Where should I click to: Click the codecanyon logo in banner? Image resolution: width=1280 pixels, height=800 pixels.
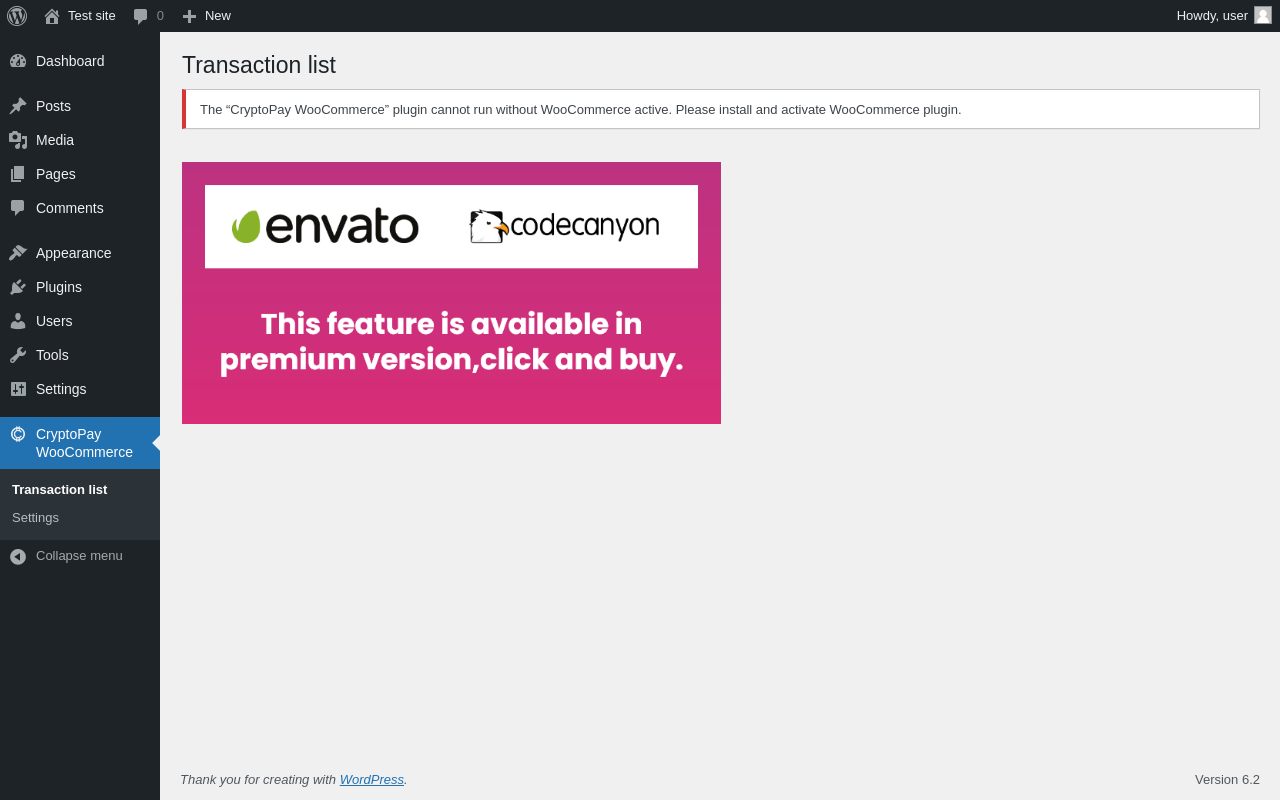coord(565,226)
